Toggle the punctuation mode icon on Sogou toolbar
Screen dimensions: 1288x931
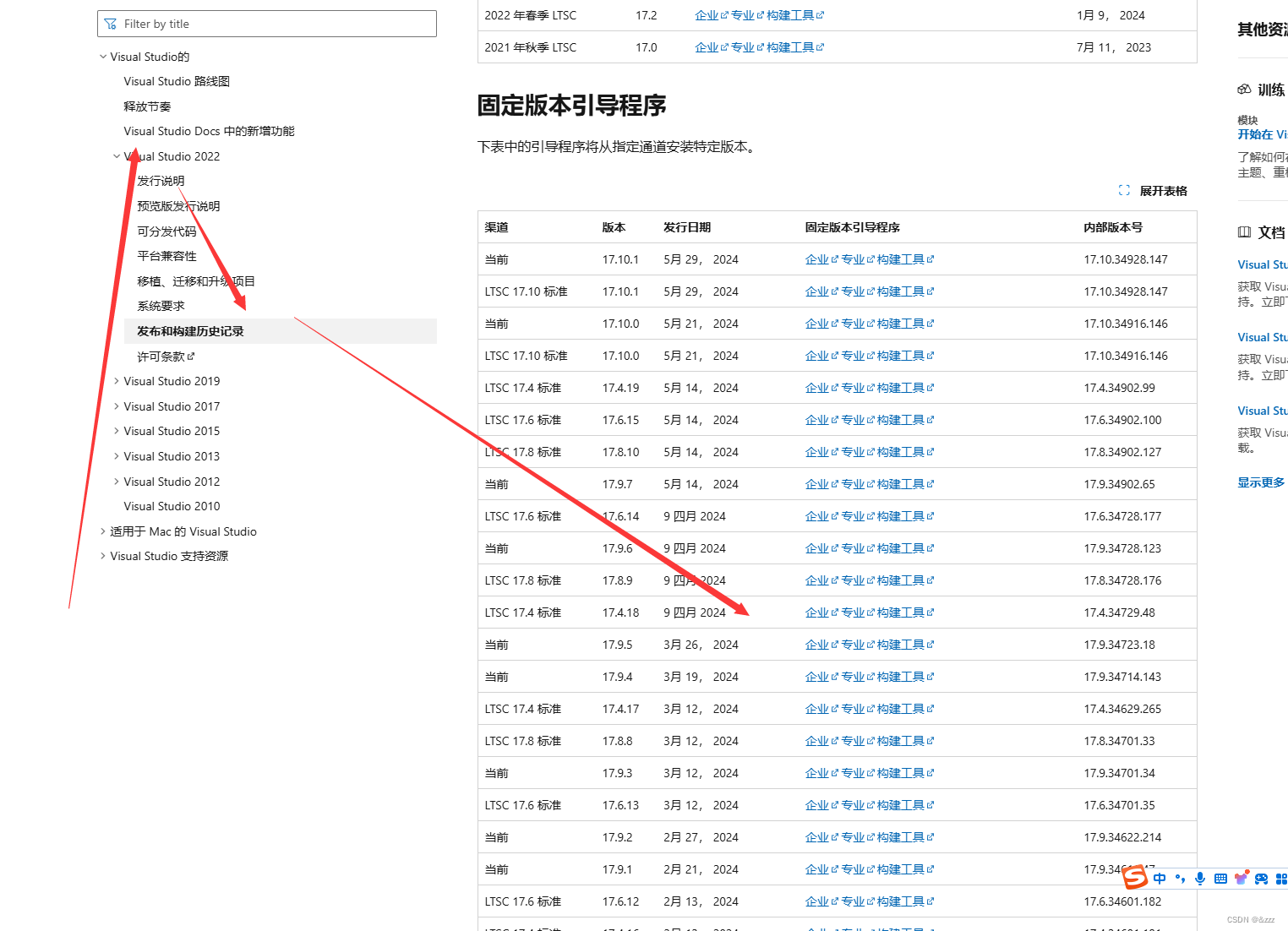click(x=1180, y=879)
